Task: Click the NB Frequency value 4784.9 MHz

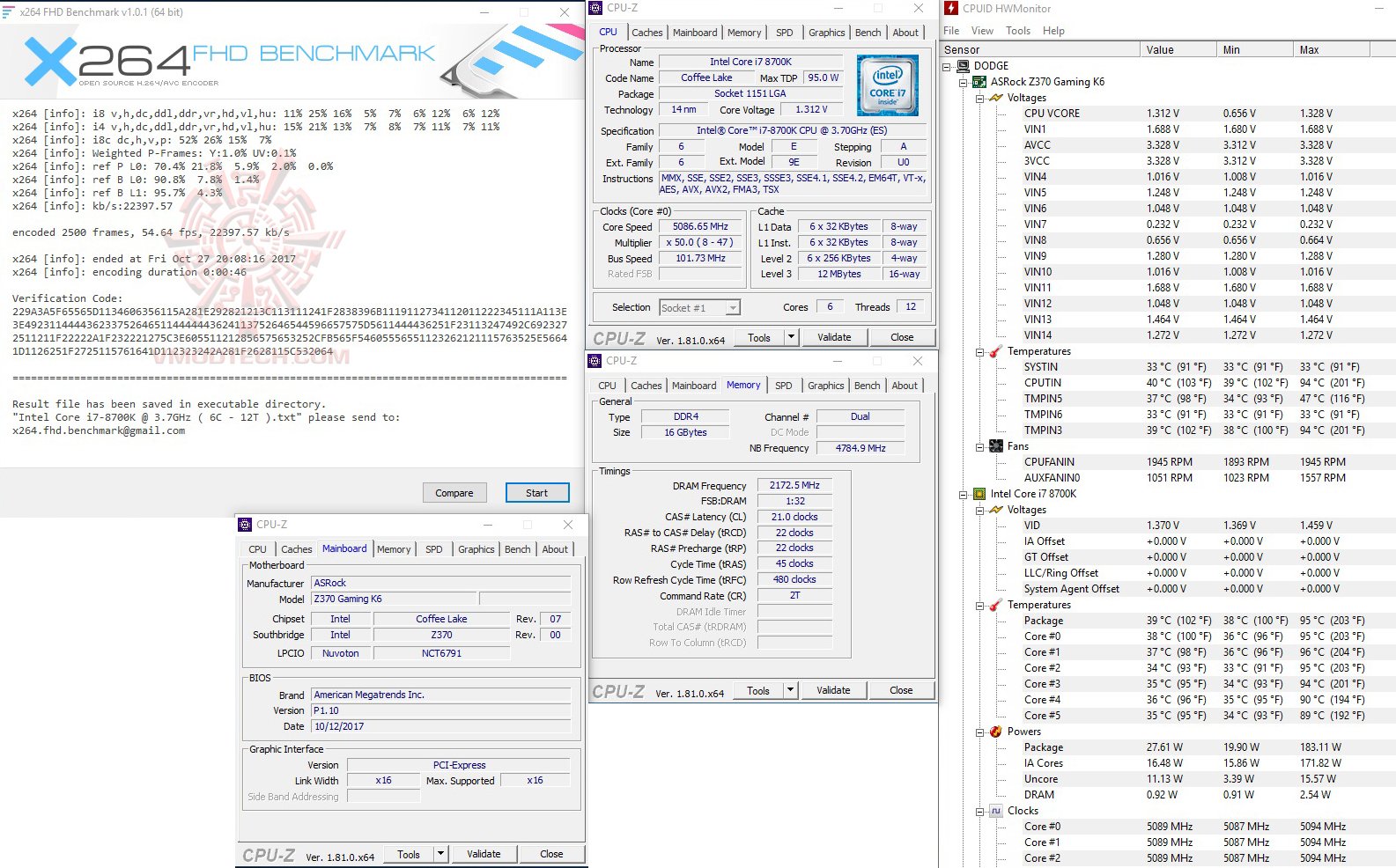Action: click(860, 448)
